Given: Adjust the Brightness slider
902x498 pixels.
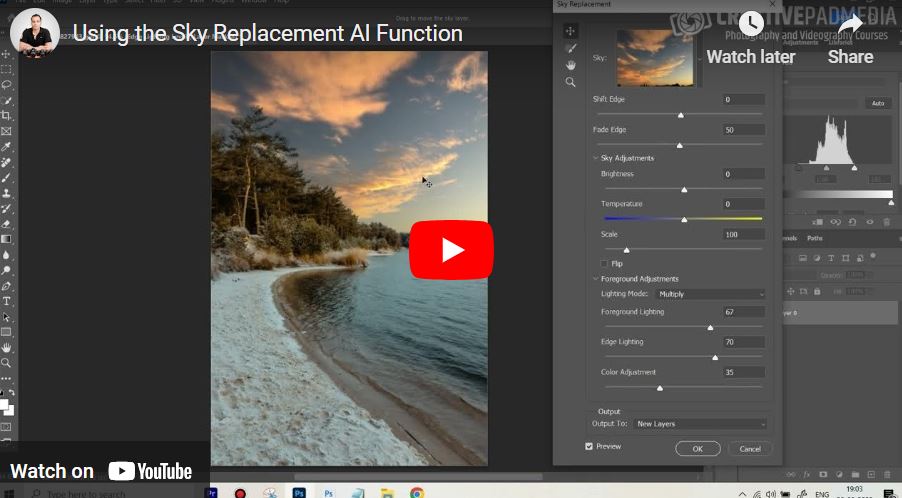Looking at the screenshot, I should coord(684,189).
